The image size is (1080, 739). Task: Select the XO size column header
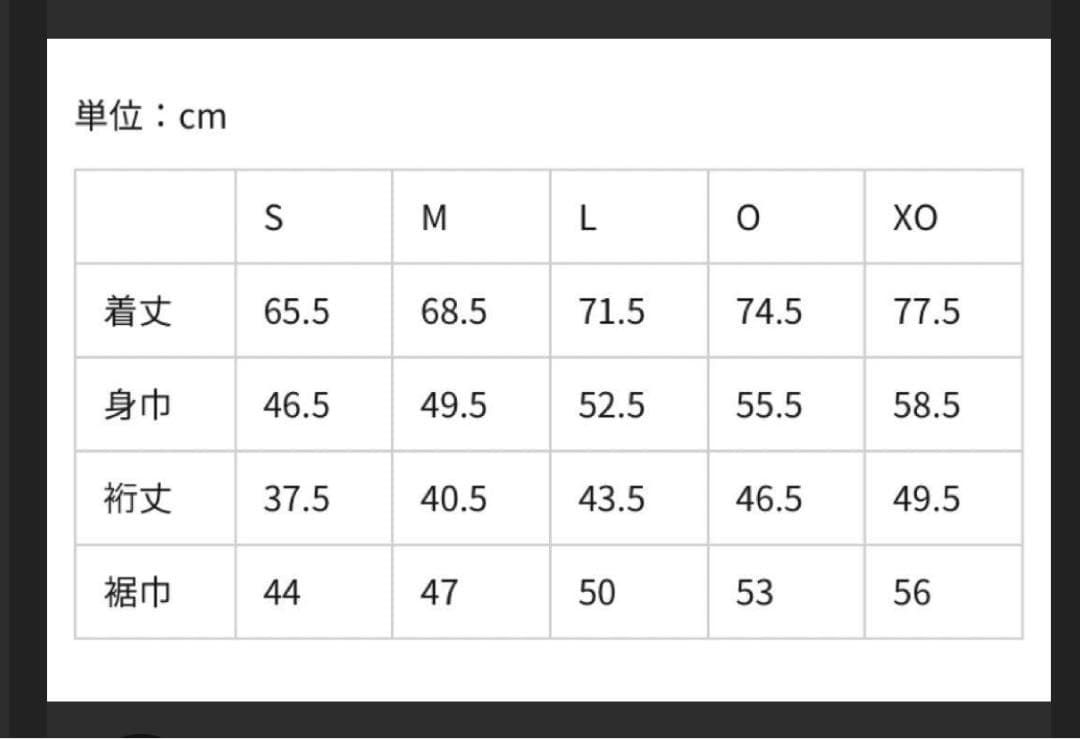pyautogui.click(x=915, y=218)
